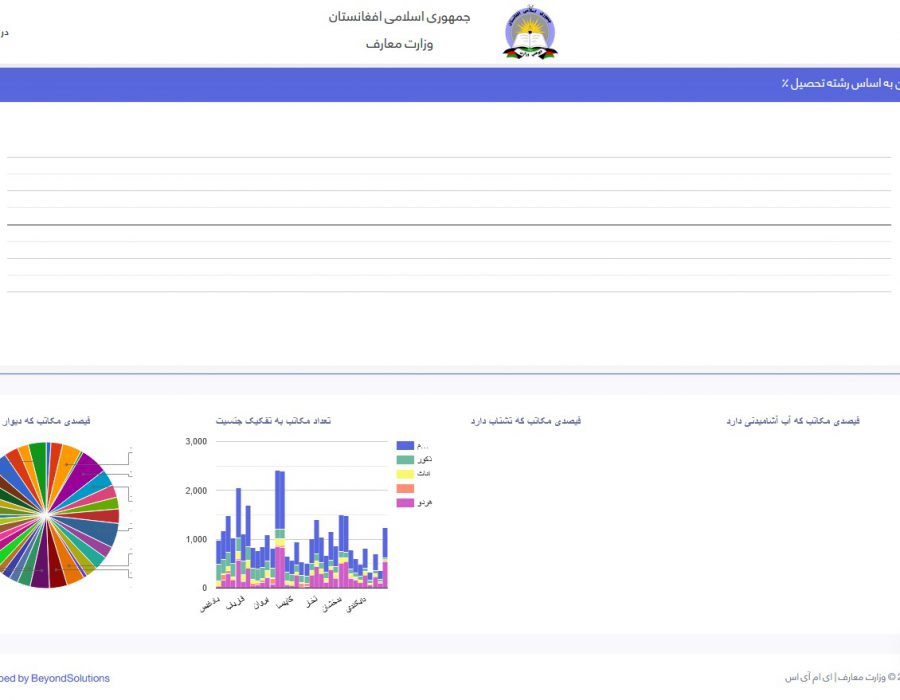Click the blue legend swatch in bar chart
Viewport: 900px width, 700px height.
[x=405, y=445]
